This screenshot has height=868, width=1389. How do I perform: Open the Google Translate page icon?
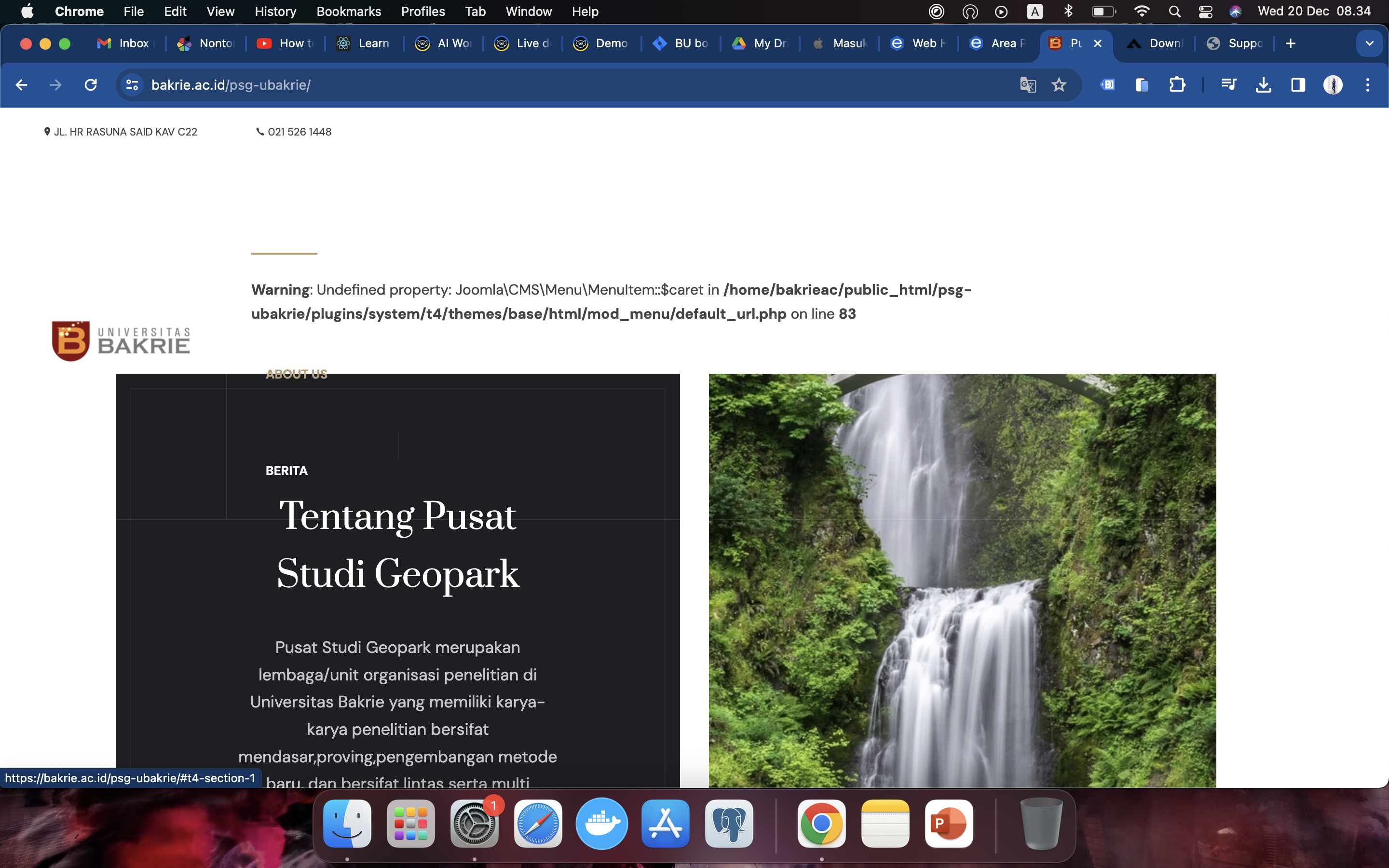[x=1027, y=85]
